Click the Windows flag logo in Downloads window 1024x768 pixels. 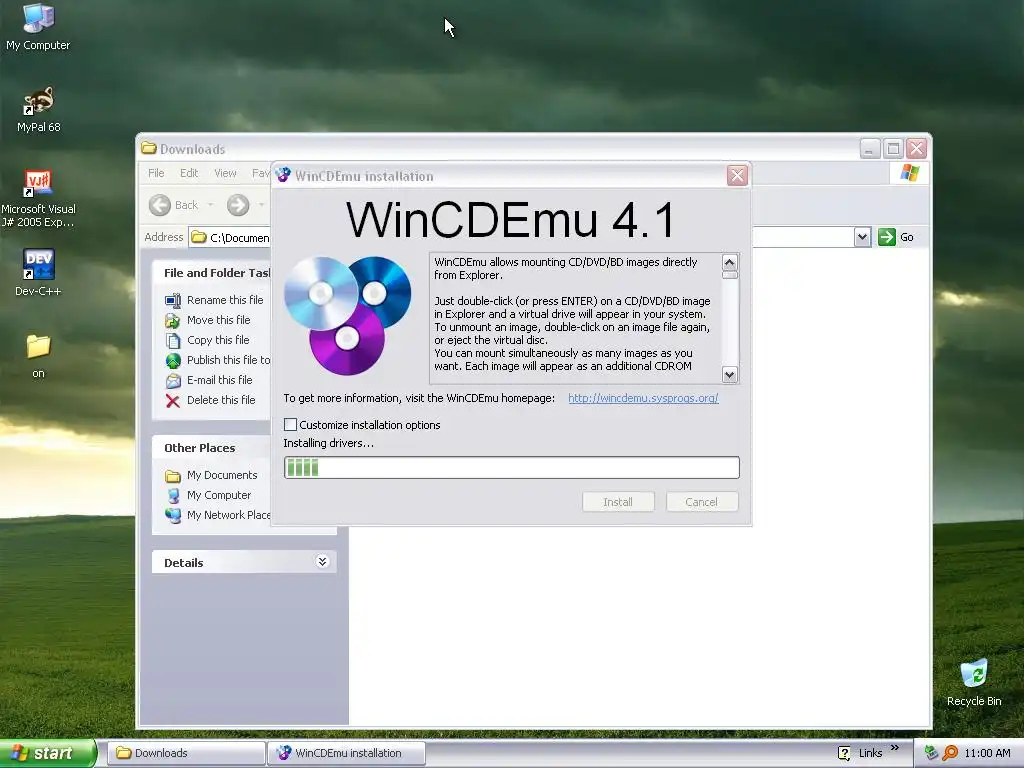909,173
